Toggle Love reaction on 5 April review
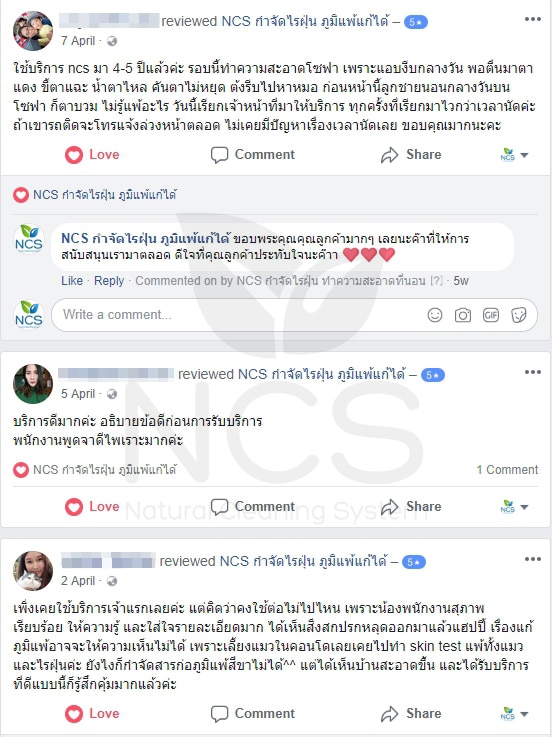This screenshot has height=737, width=552. (92, 507)
